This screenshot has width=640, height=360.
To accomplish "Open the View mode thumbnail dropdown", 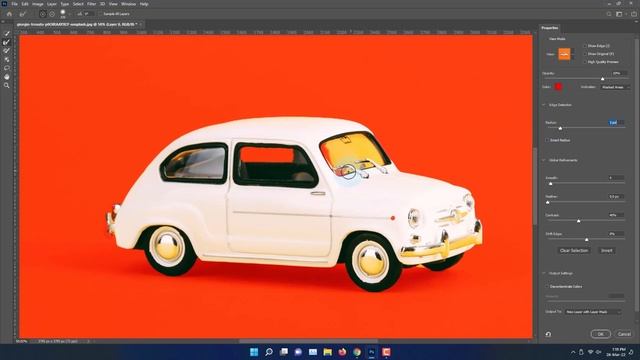I will 566,54.
